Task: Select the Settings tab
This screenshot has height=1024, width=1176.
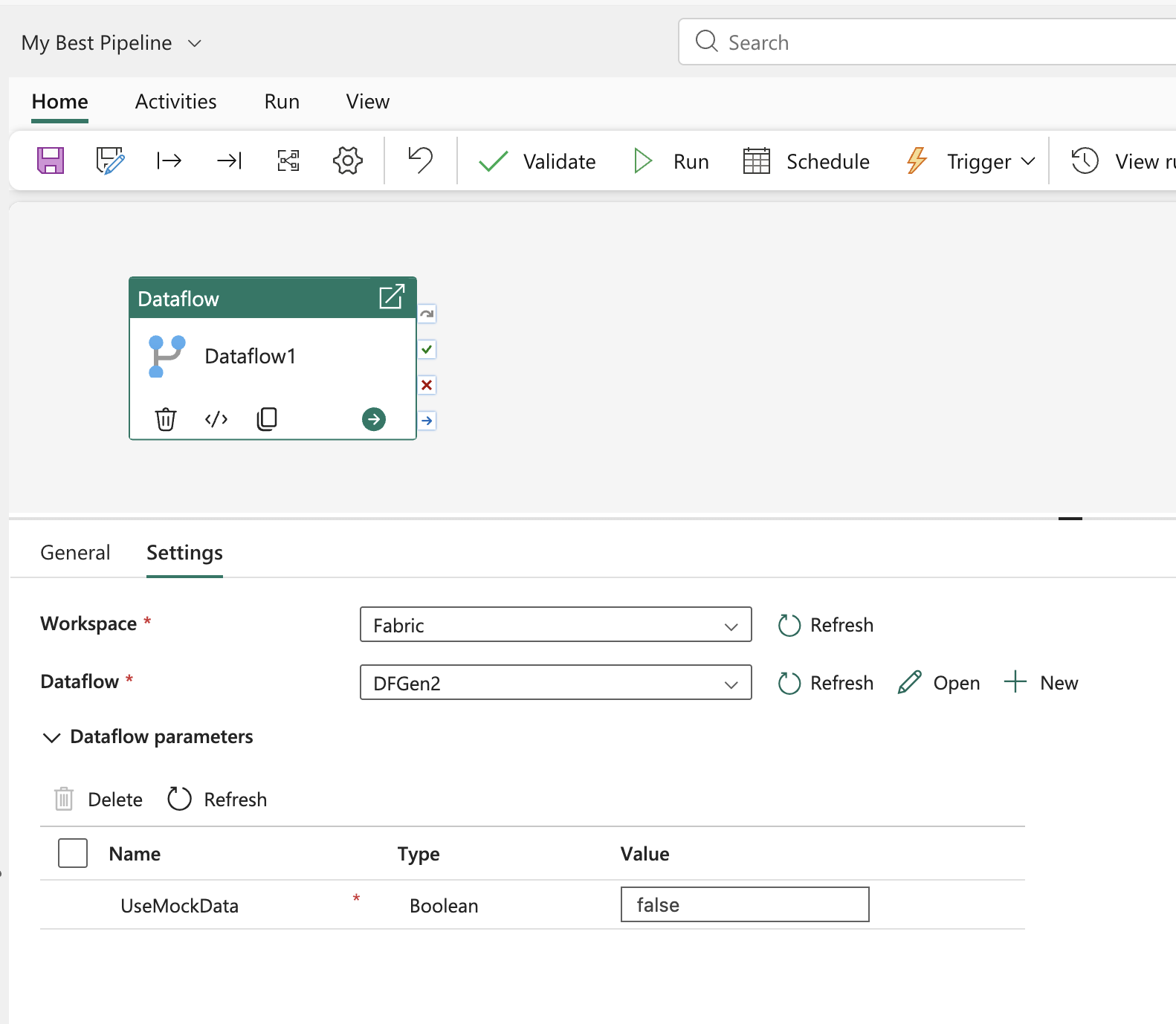Action: pyautogui.click(x=184, y=553)
